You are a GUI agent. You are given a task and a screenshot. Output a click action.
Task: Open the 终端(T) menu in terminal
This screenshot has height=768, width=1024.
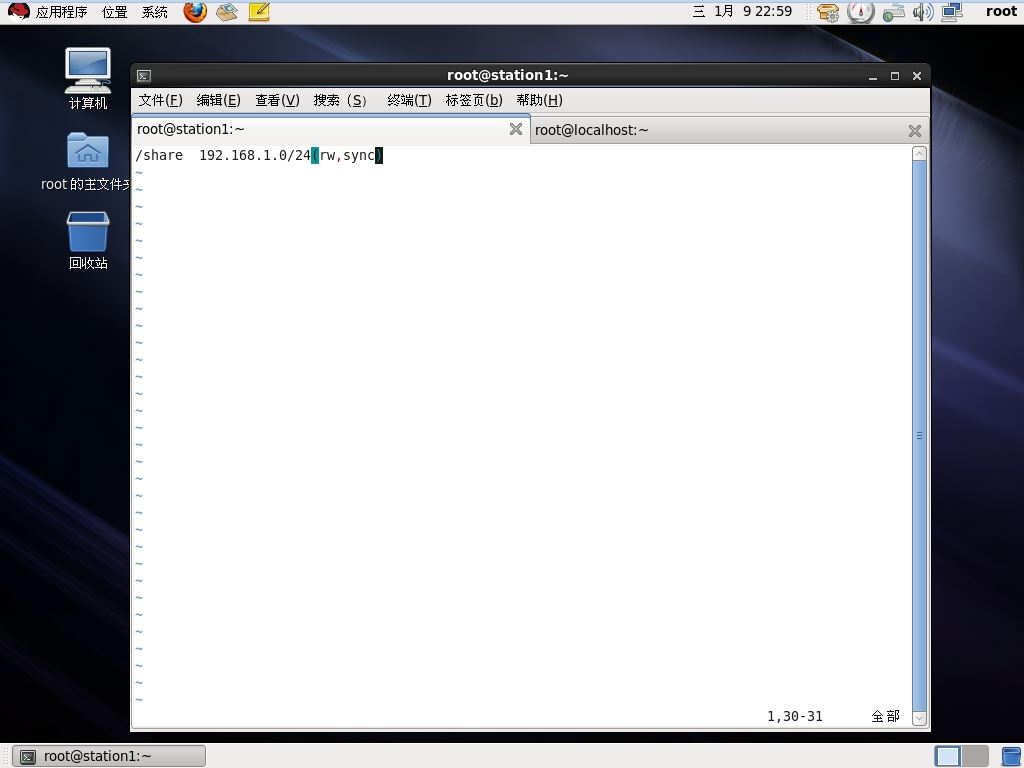coord(409,100)
